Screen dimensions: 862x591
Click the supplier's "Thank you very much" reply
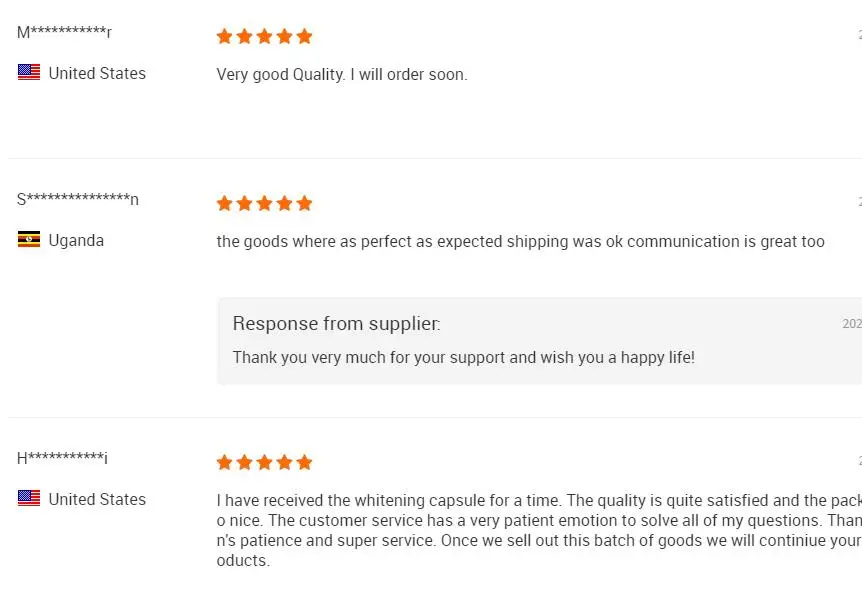click(x=463, y=357)
